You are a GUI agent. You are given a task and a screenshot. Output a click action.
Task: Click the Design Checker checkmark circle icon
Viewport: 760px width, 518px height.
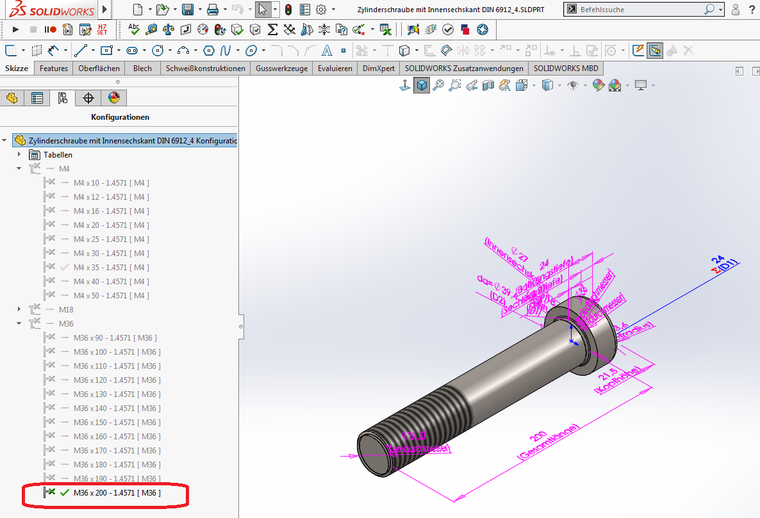pos(448,30)
